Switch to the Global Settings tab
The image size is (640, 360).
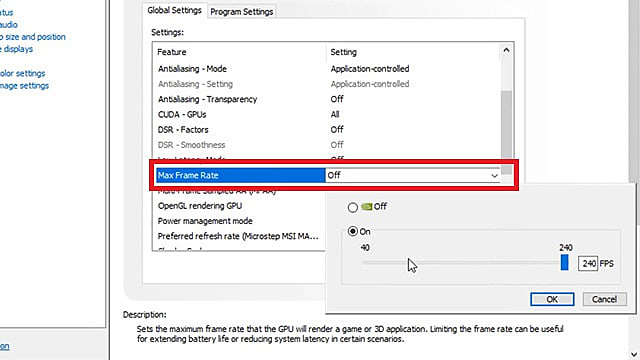pyautogui.click(x=174, y=10)
